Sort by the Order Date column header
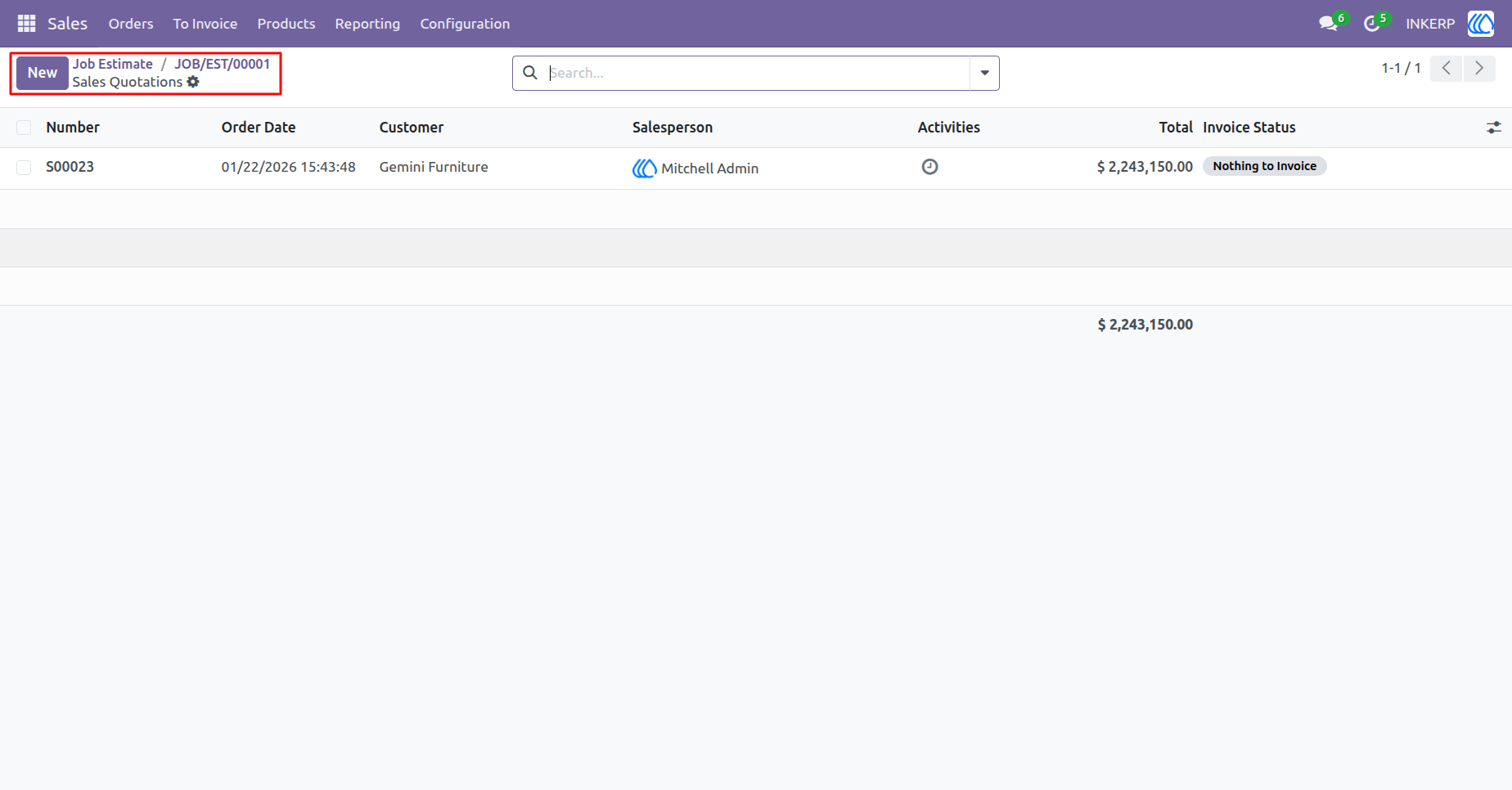This screenshot has height=790, width=1512. click(x=259, y=128)
